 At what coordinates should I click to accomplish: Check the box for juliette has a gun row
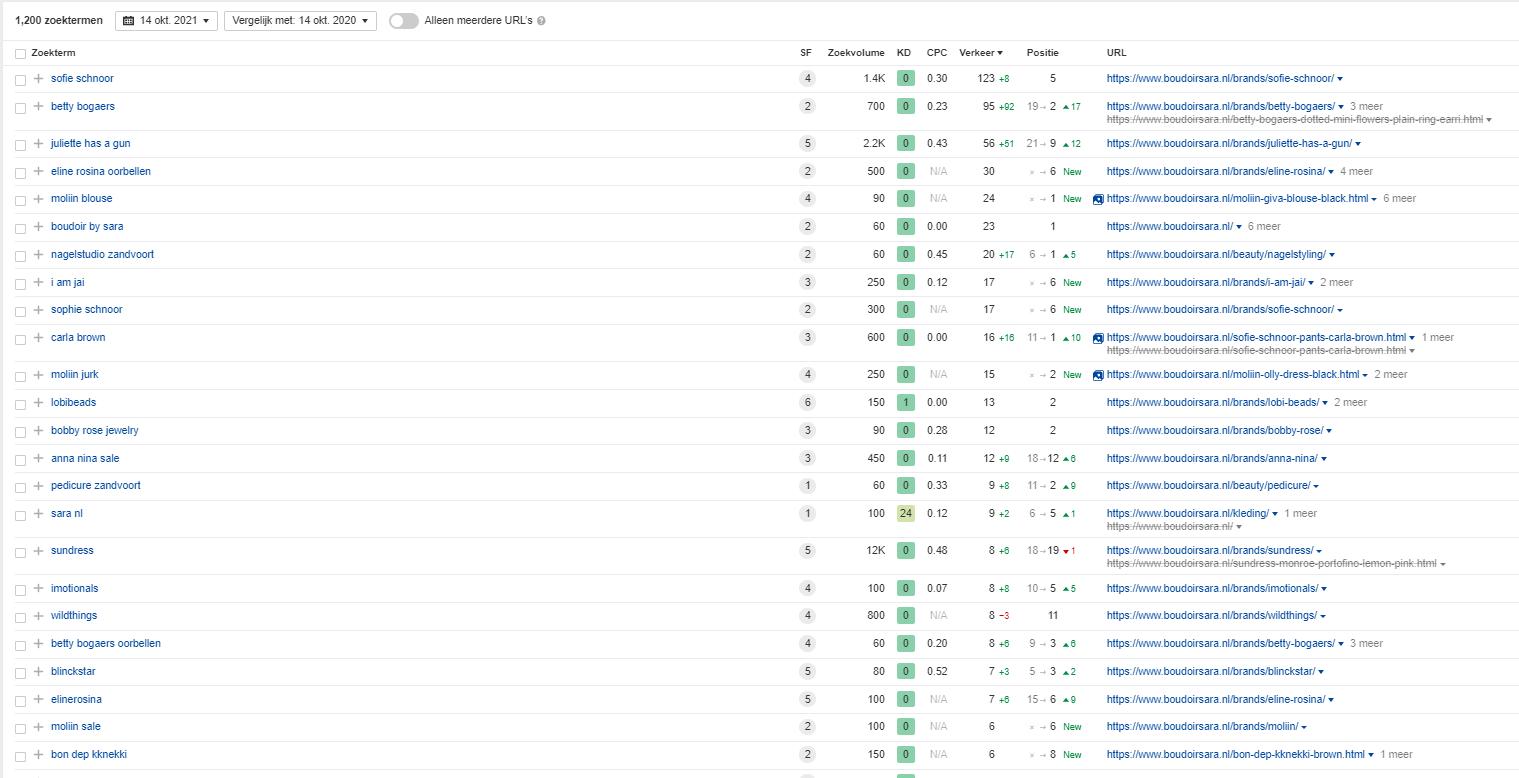[20, 144]
